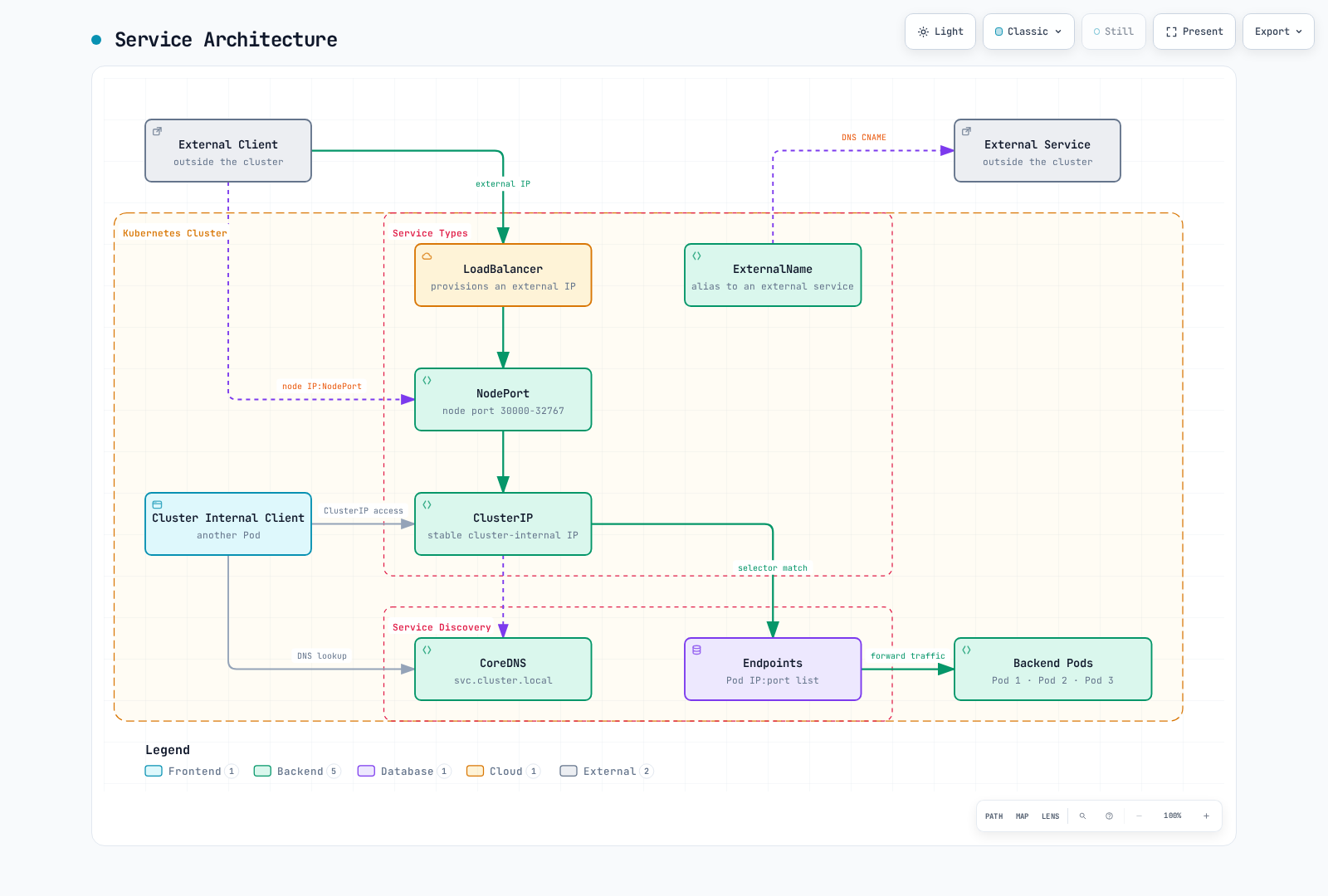This screenshot has height=896, width=1328.
Task: Click the Frontend legend swatch
Action: point(154,771)
